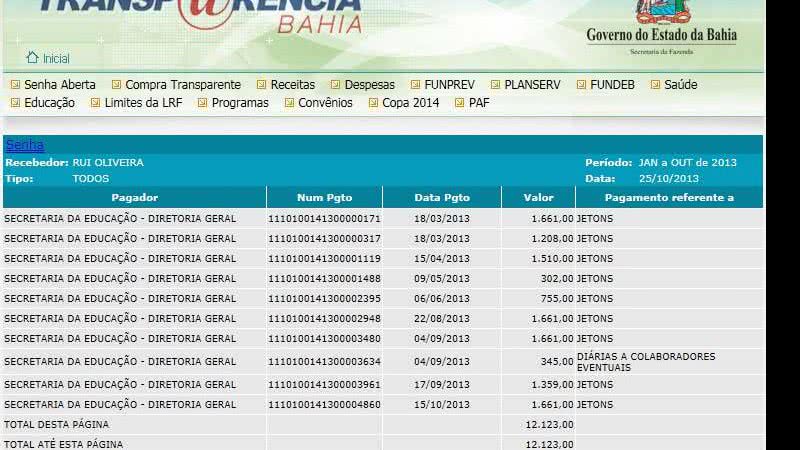Open the Receitas menu

pyautogui.click(x=292, y=85)
